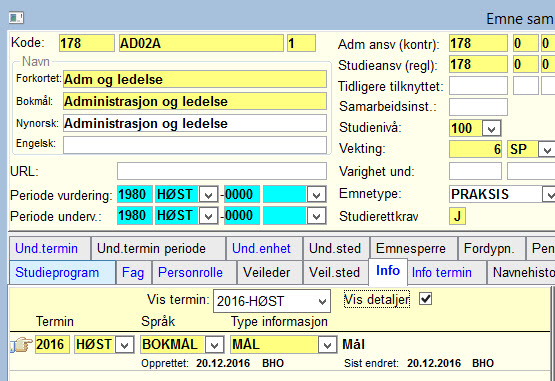Click the first Varighet und field
This screenshot has height=381, width=555.
coord(475,171)
